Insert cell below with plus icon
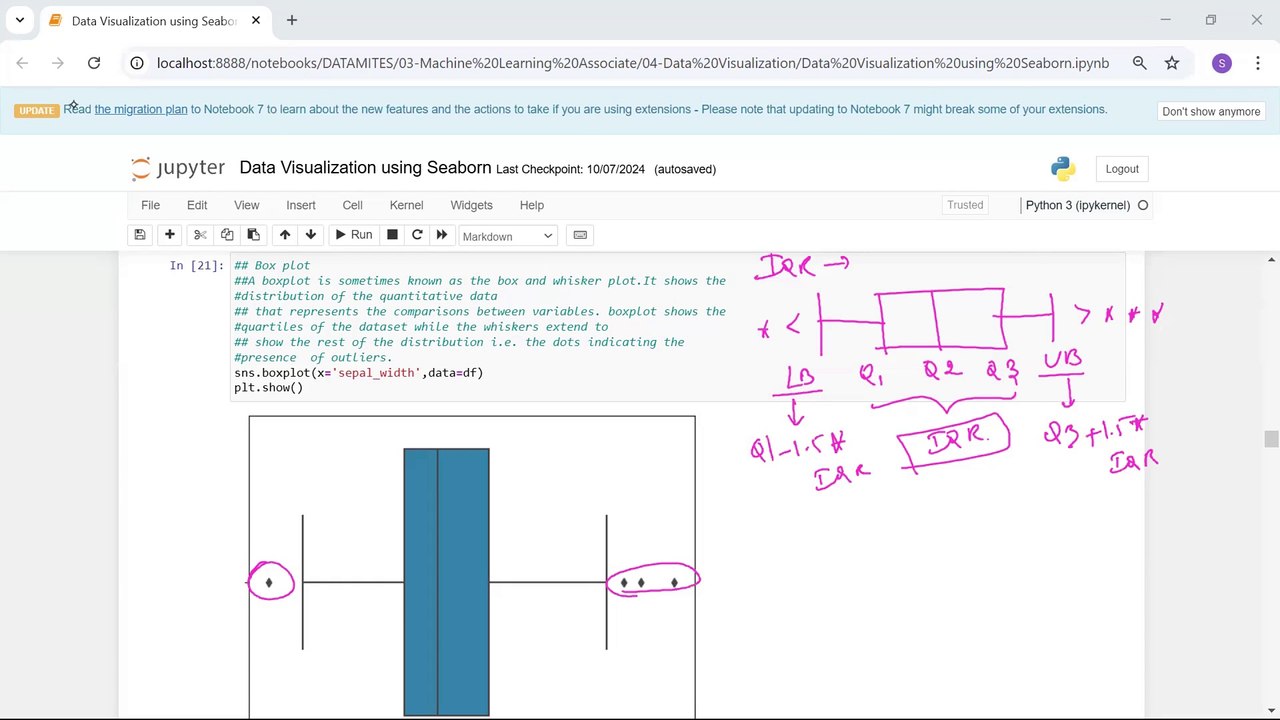Viewport: 1280px width, 720px height. (x=170, y=235)
